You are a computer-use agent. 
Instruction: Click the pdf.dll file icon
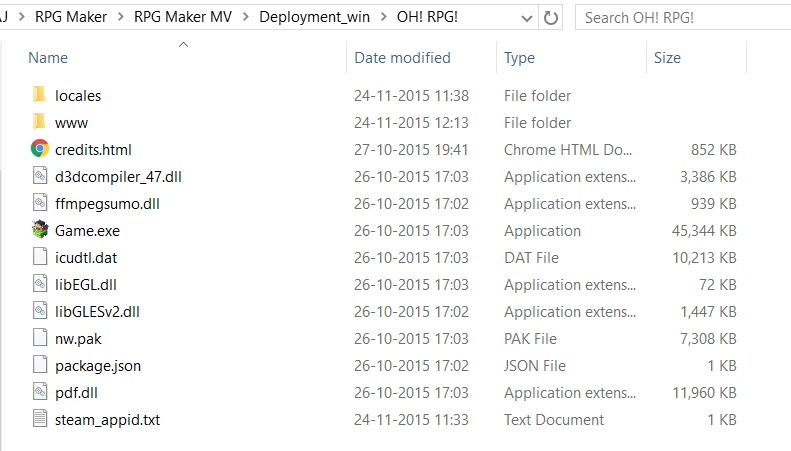(x=40, y=392)
